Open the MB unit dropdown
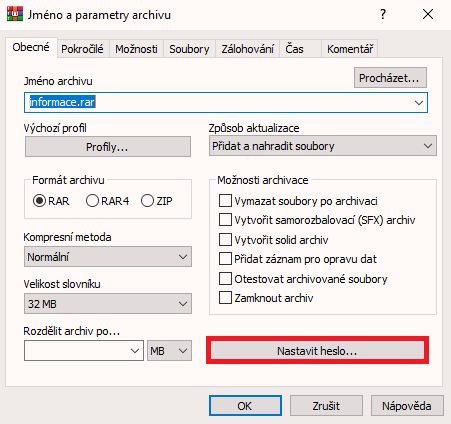451x424 pixels. [169, 351]
